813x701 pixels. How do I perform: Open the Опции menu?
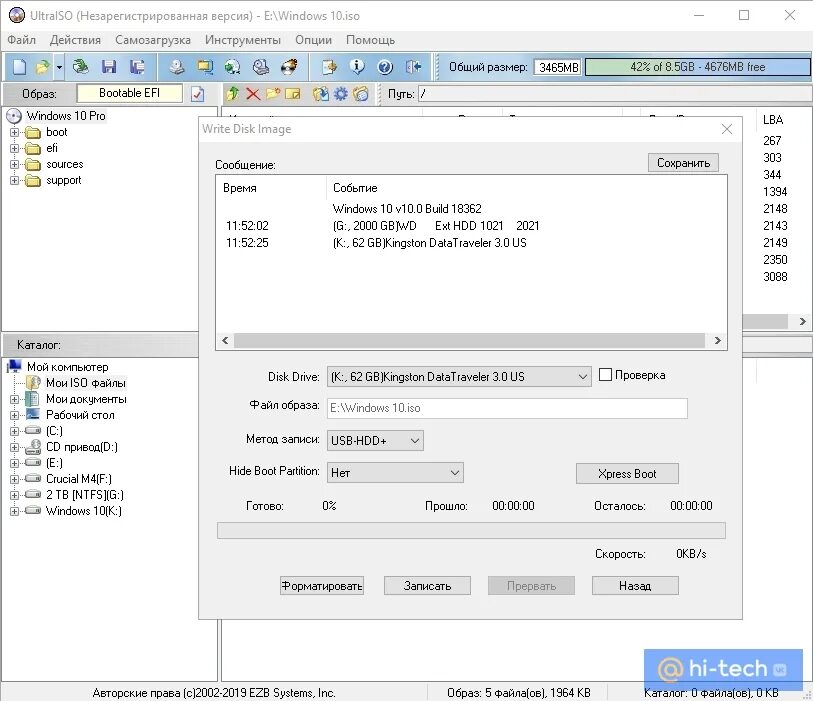313,40
